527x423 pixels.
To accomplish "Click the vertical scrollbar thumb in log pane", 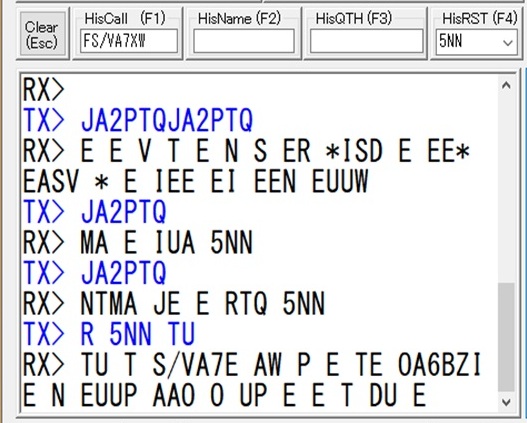I will tap(506, 337).
